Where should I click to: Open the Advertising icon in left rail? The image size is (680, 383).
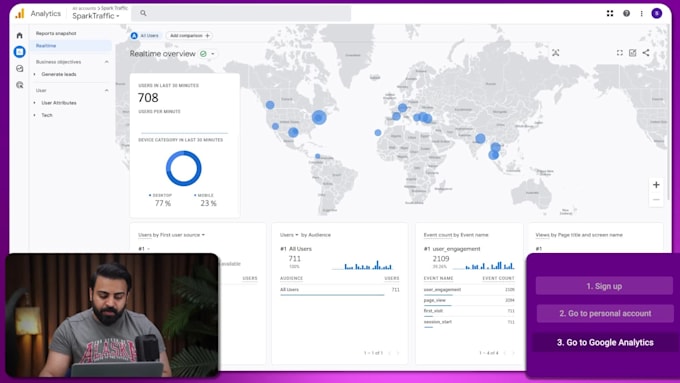coord(20,85)
